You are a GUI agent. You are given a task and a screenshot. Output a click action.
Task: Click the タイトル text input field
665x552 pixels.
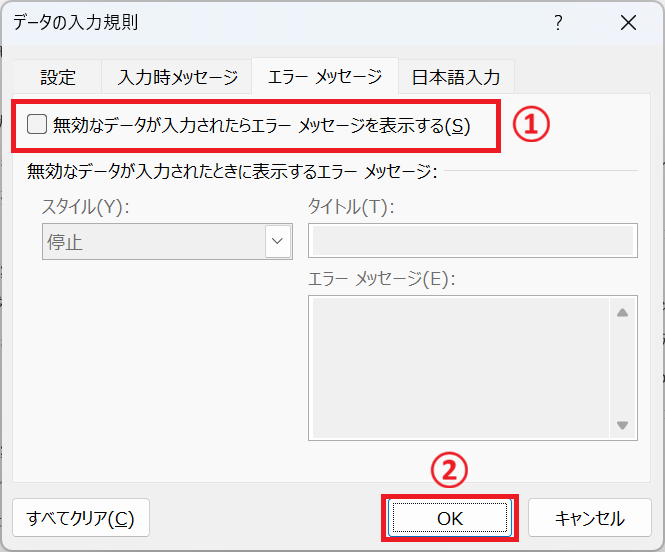[x=472, y=241]
